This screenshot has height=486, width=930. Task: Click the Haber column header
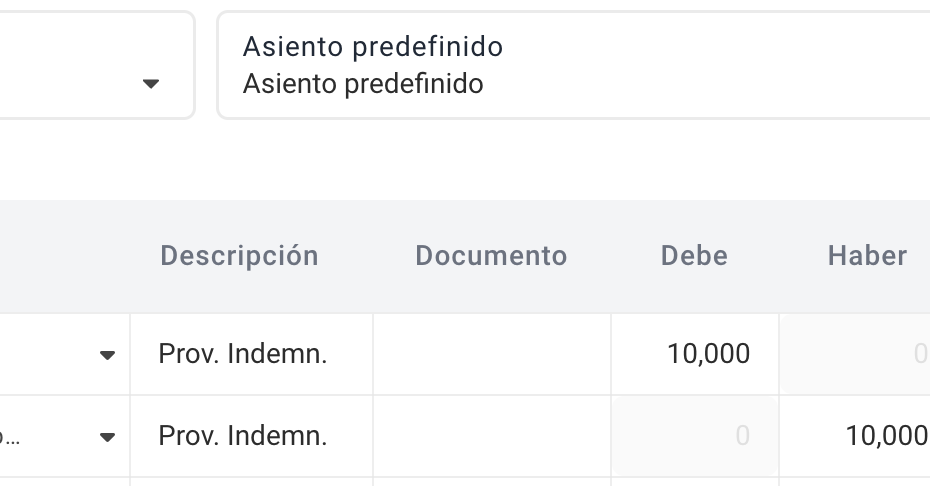click(x=867, y=256)
